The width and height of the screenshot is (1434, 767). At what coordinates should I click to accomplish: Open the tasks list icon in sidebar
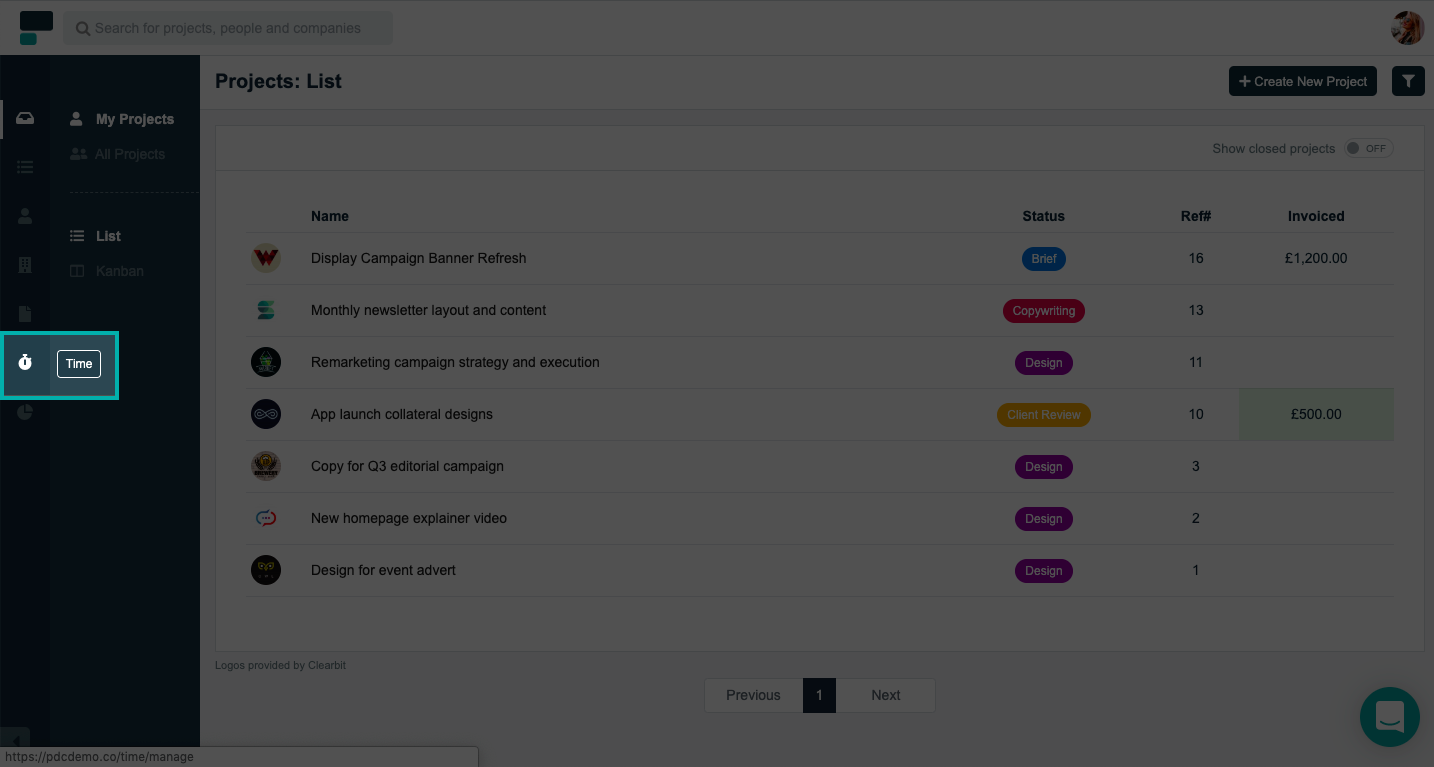tap(25, 167)
